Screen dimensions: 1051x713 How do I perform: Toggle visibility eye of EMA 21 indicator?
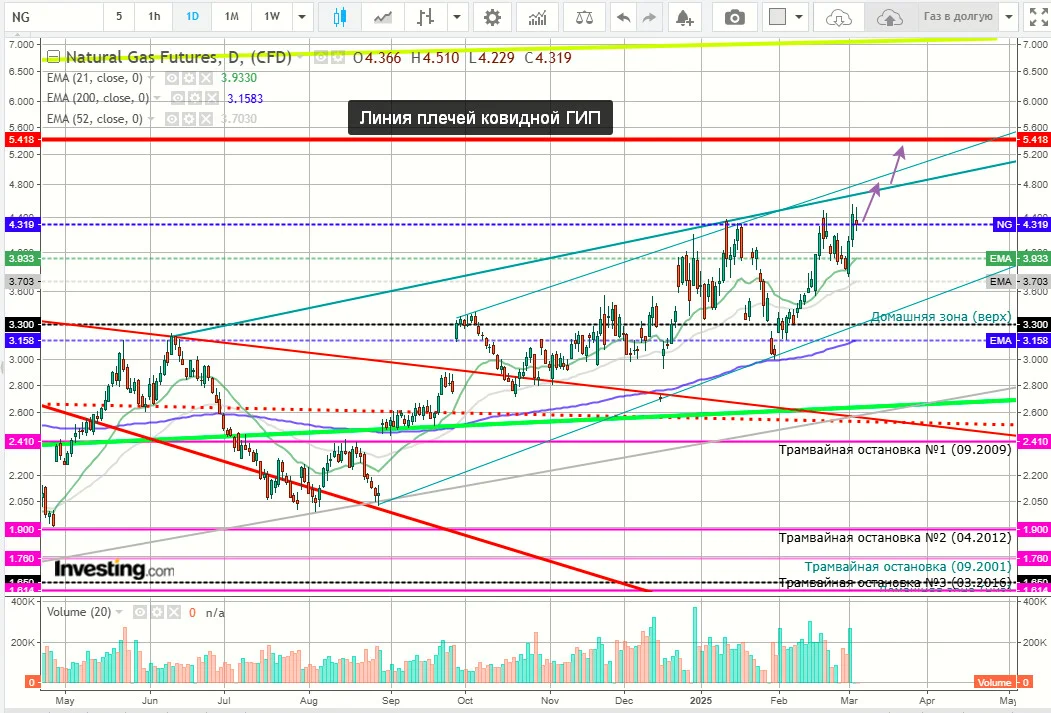pos(172,78)
